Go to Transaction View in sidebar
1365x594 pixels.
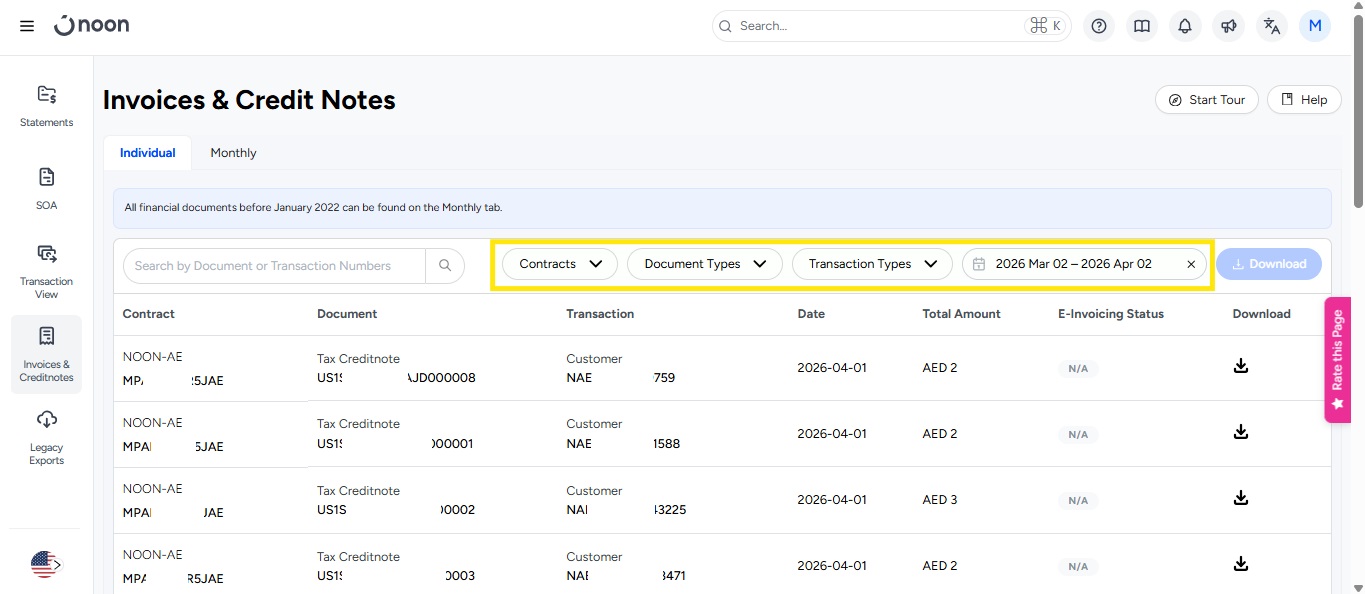coord(46,270)
